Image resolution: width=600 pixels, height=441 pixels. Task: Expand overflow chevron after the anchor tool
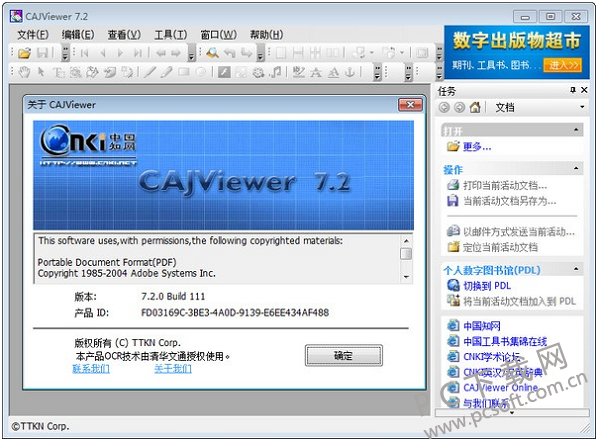tap(377, 72)
